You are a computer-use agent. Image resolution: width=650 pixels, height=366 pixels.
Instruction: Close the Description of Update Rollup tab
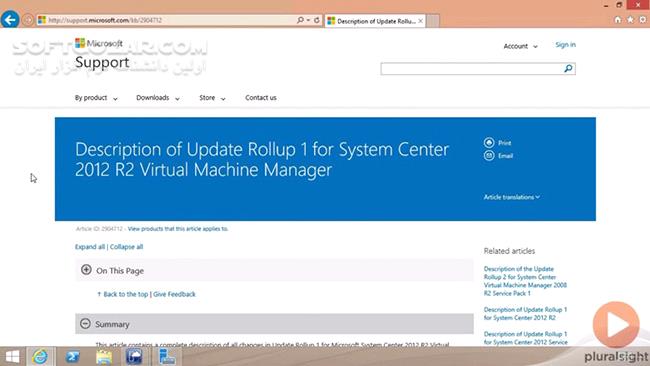[420, 21]
